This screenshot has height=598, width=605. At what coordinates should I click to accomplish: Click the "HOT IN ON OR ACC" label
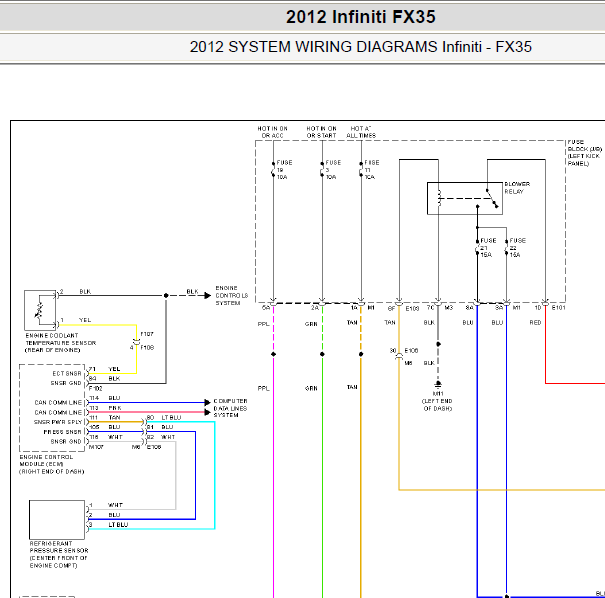[272, 132]
